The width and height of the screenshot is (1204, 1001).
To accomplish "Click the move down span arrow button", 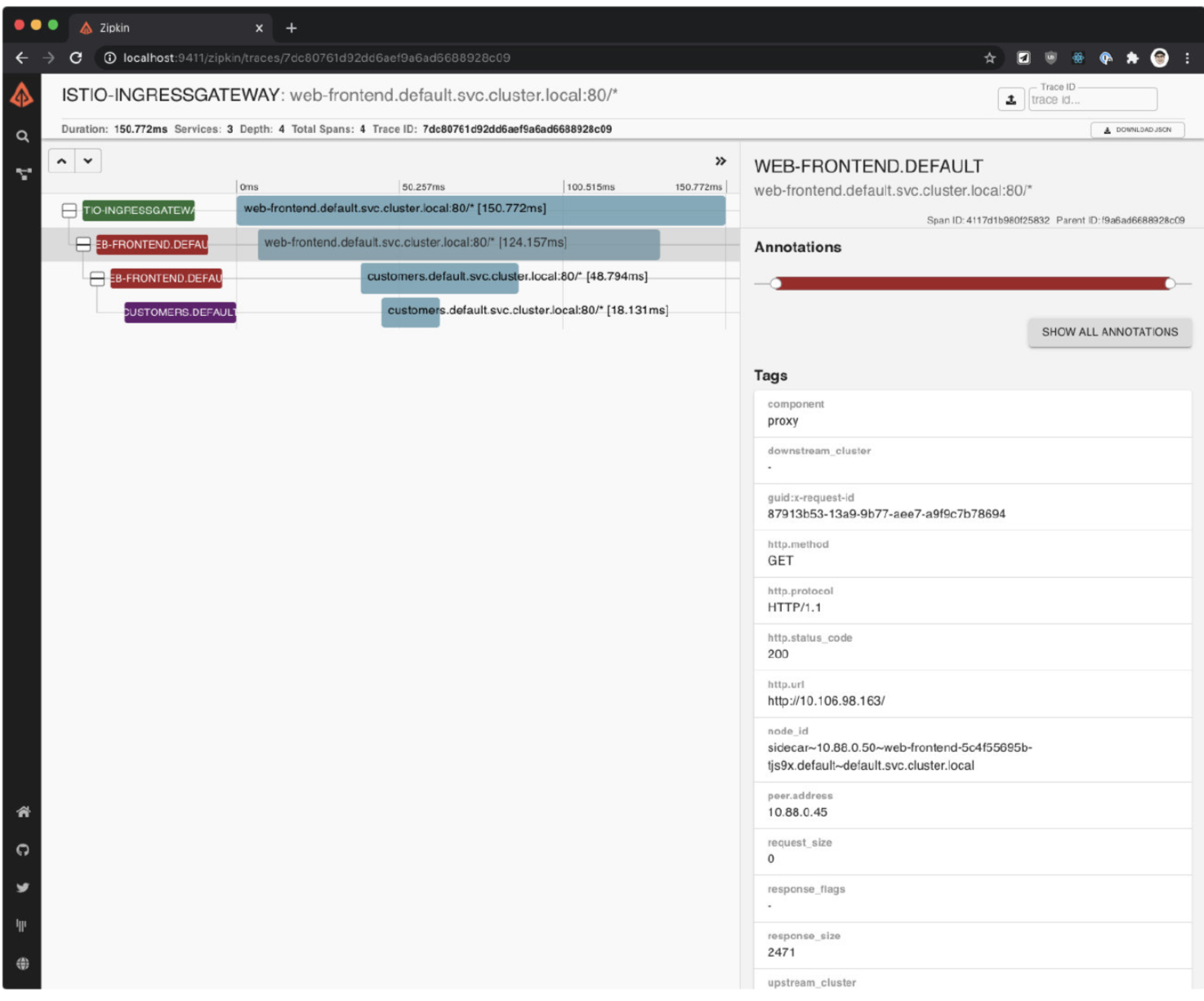I will 88,161.
